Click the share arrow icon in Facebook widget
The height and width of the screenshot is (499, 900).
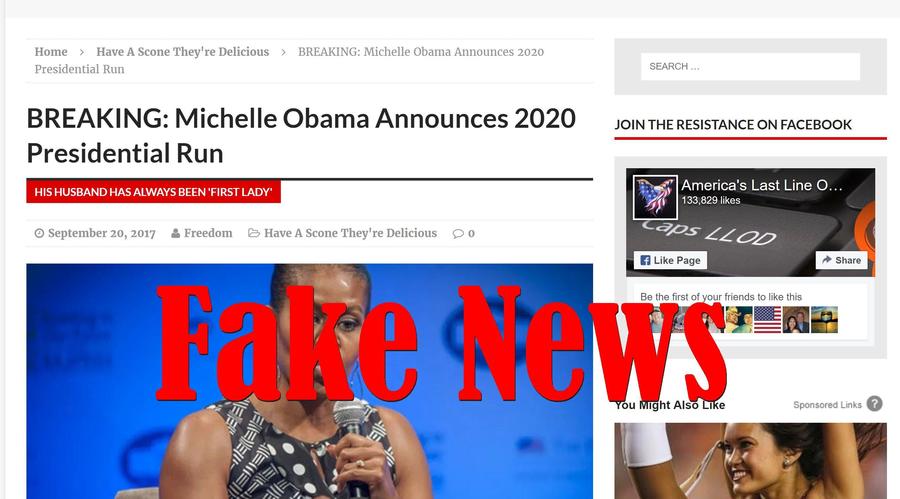pyautogui.click(x=827, y=260)
